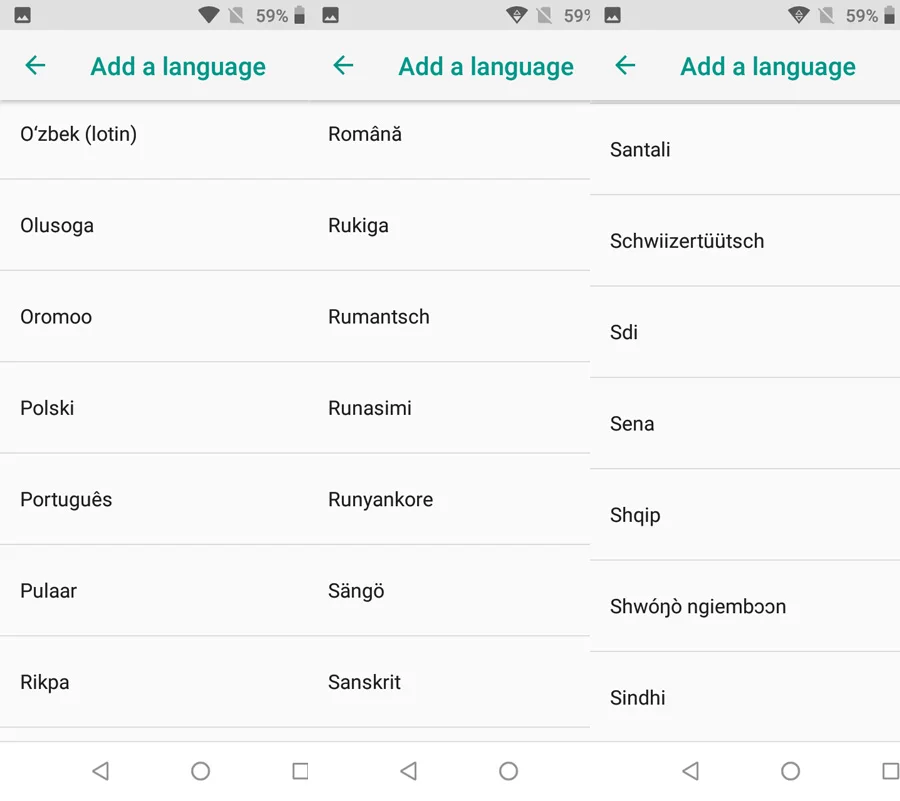
Task: Tap the back arrow in the left screen
Action: click(x=35, y=65)
